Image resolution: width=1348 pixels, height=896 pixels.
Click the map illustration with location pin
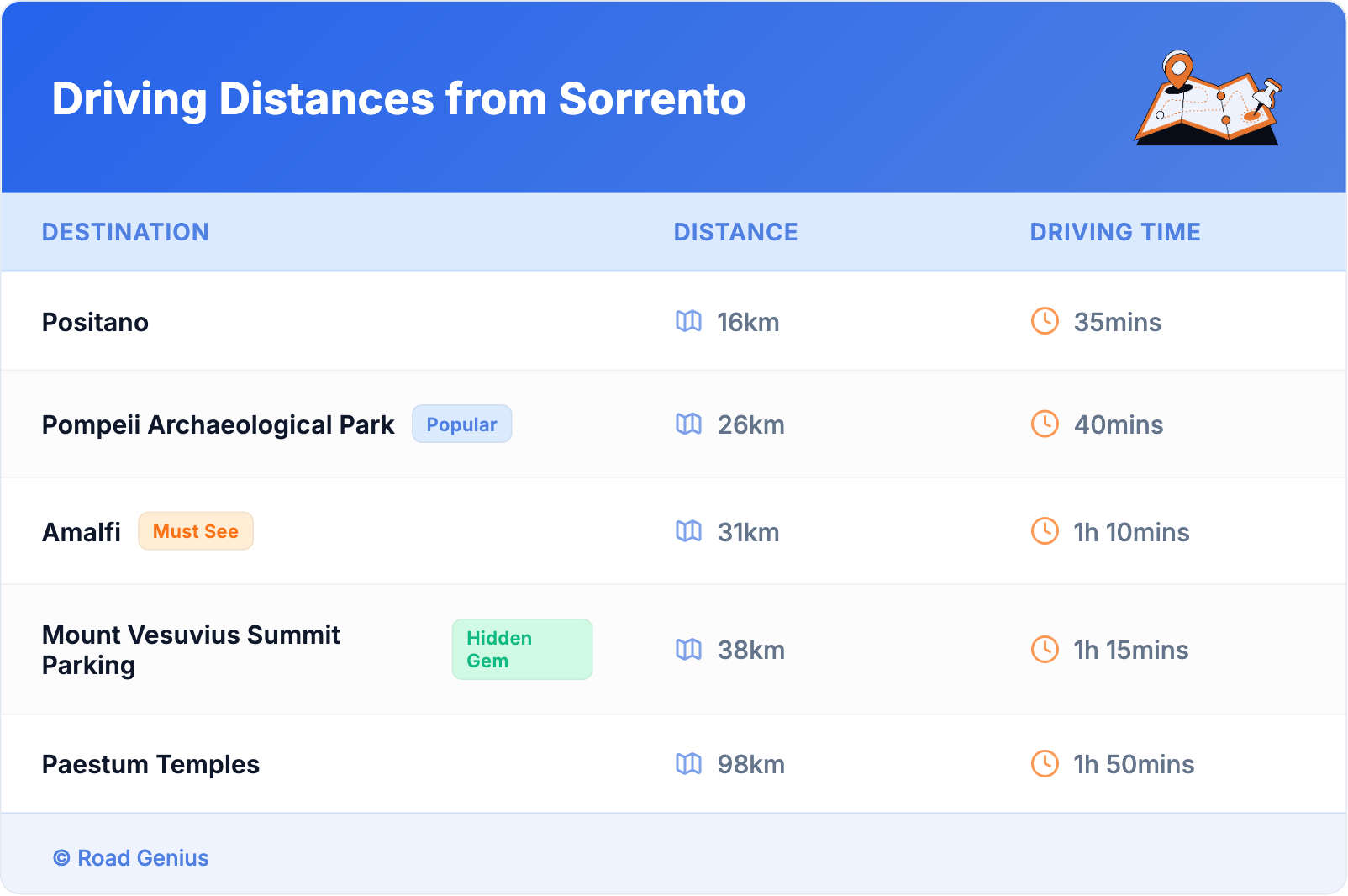[1208, 99]
